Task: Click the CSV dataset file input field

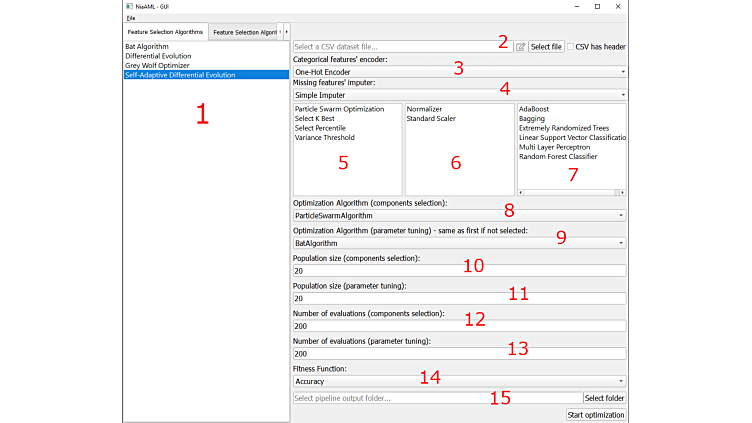Action: click(x=402, y=47)
